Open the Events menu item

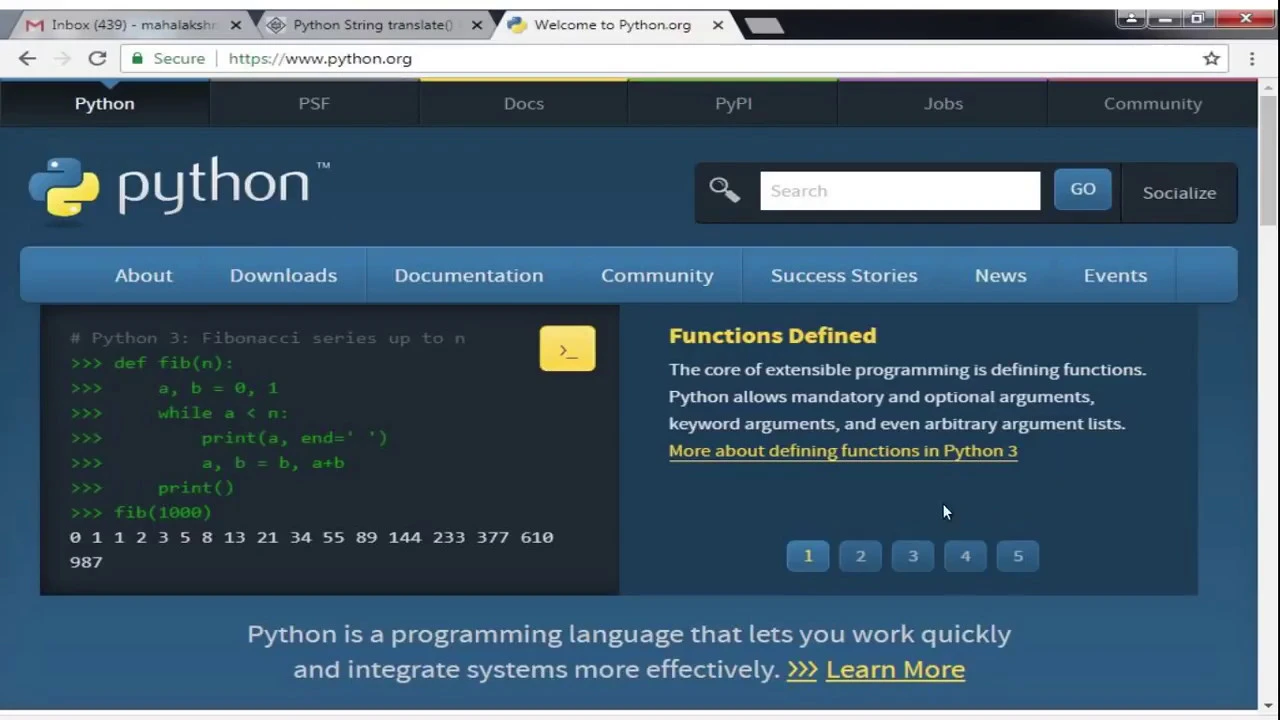point(1115,275)
